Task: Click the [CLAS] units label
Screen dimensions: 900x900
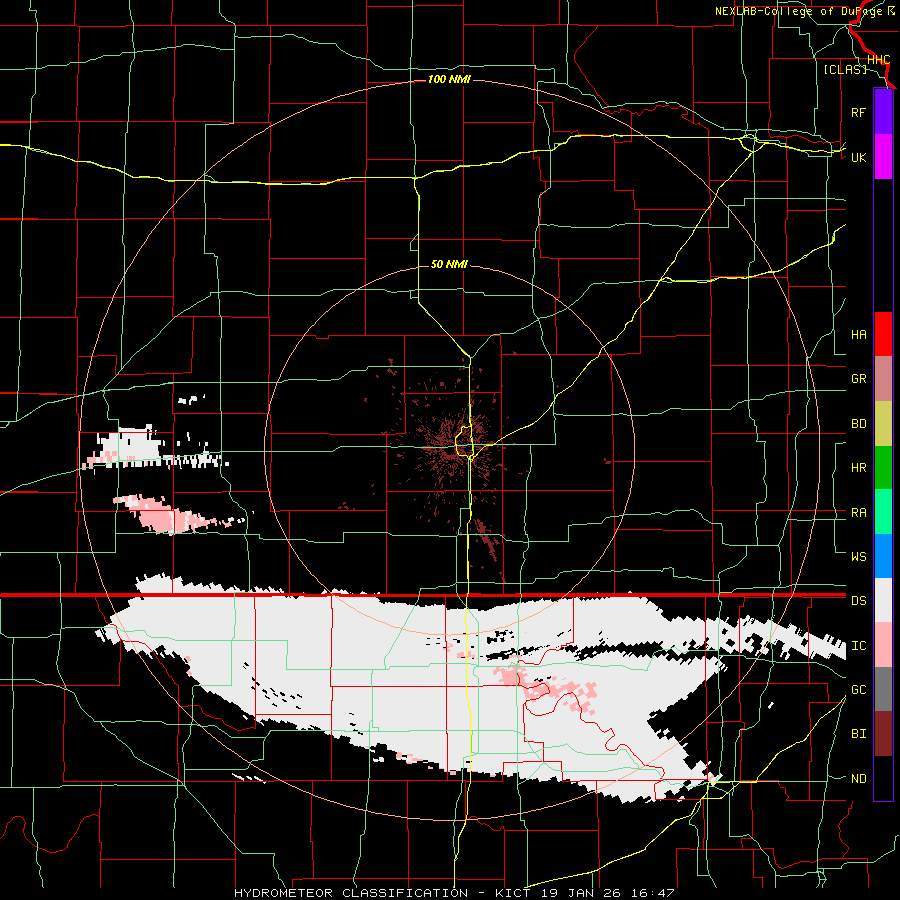Action: point(845,69)
